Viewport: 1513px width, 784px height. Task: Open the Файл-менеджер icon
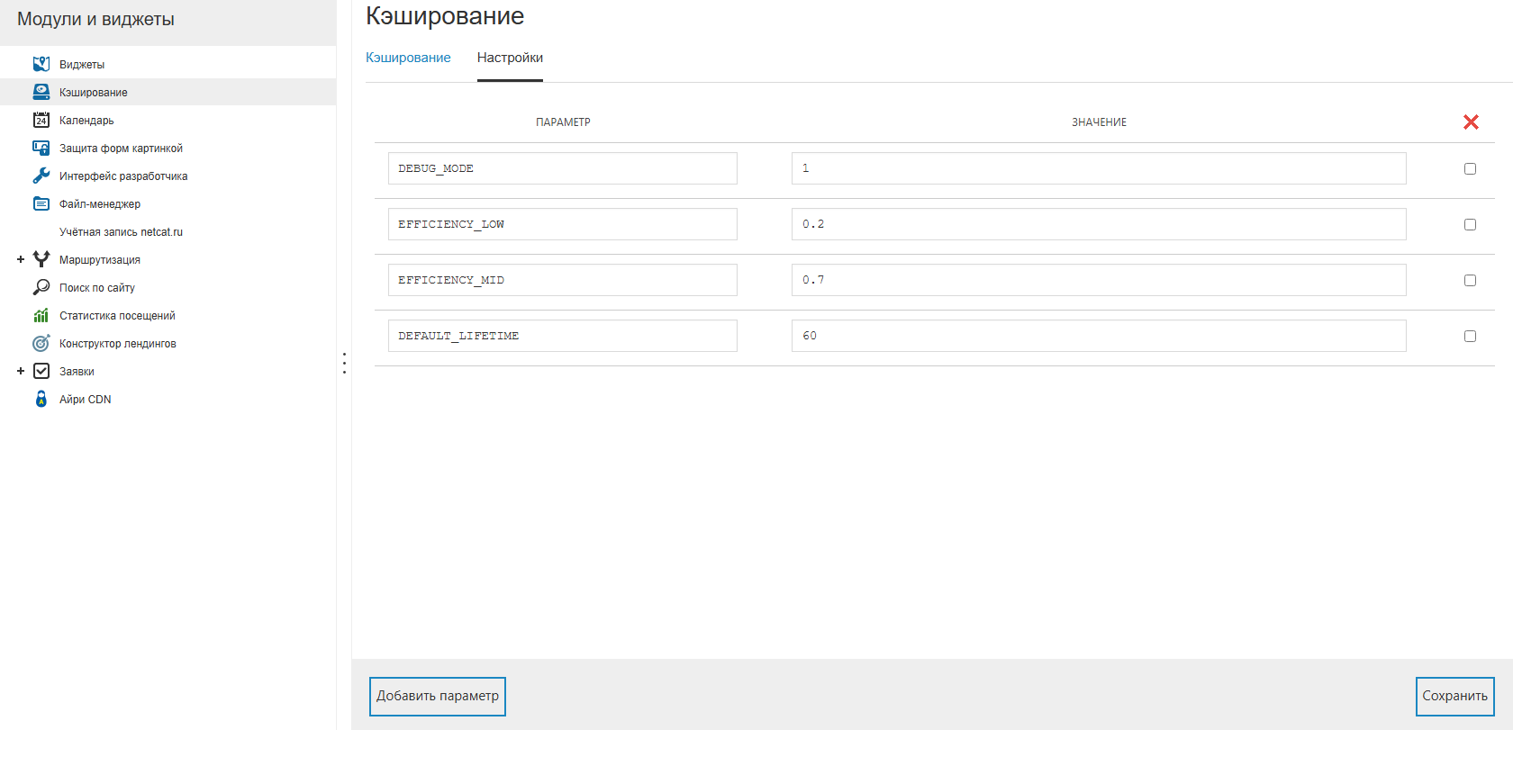[41, 203]
